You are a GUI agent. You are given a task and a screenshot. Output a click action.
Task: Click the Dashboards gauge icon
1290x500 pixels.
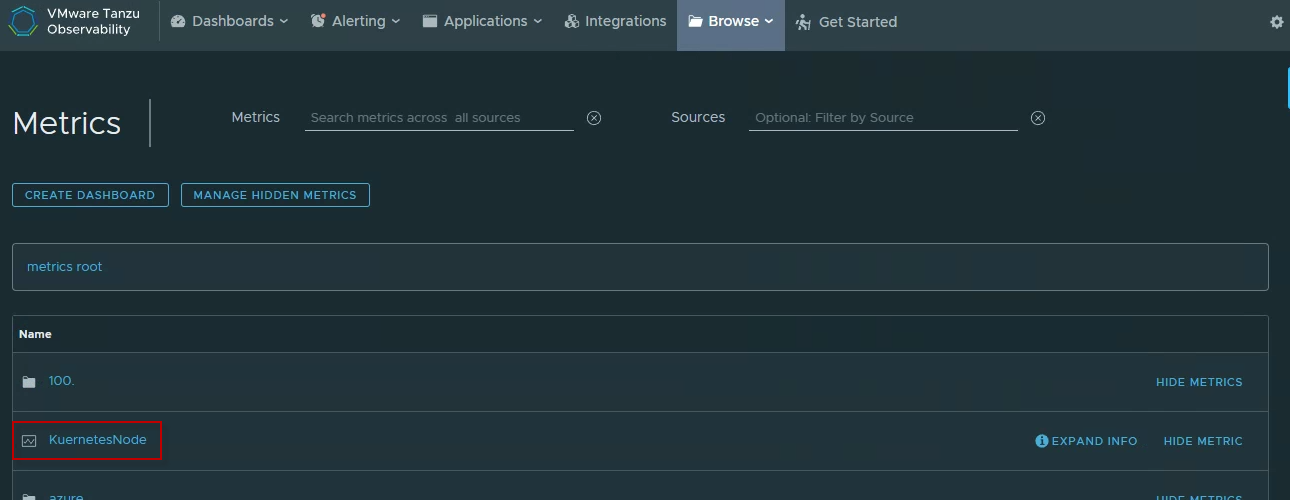tap(178, 21)
